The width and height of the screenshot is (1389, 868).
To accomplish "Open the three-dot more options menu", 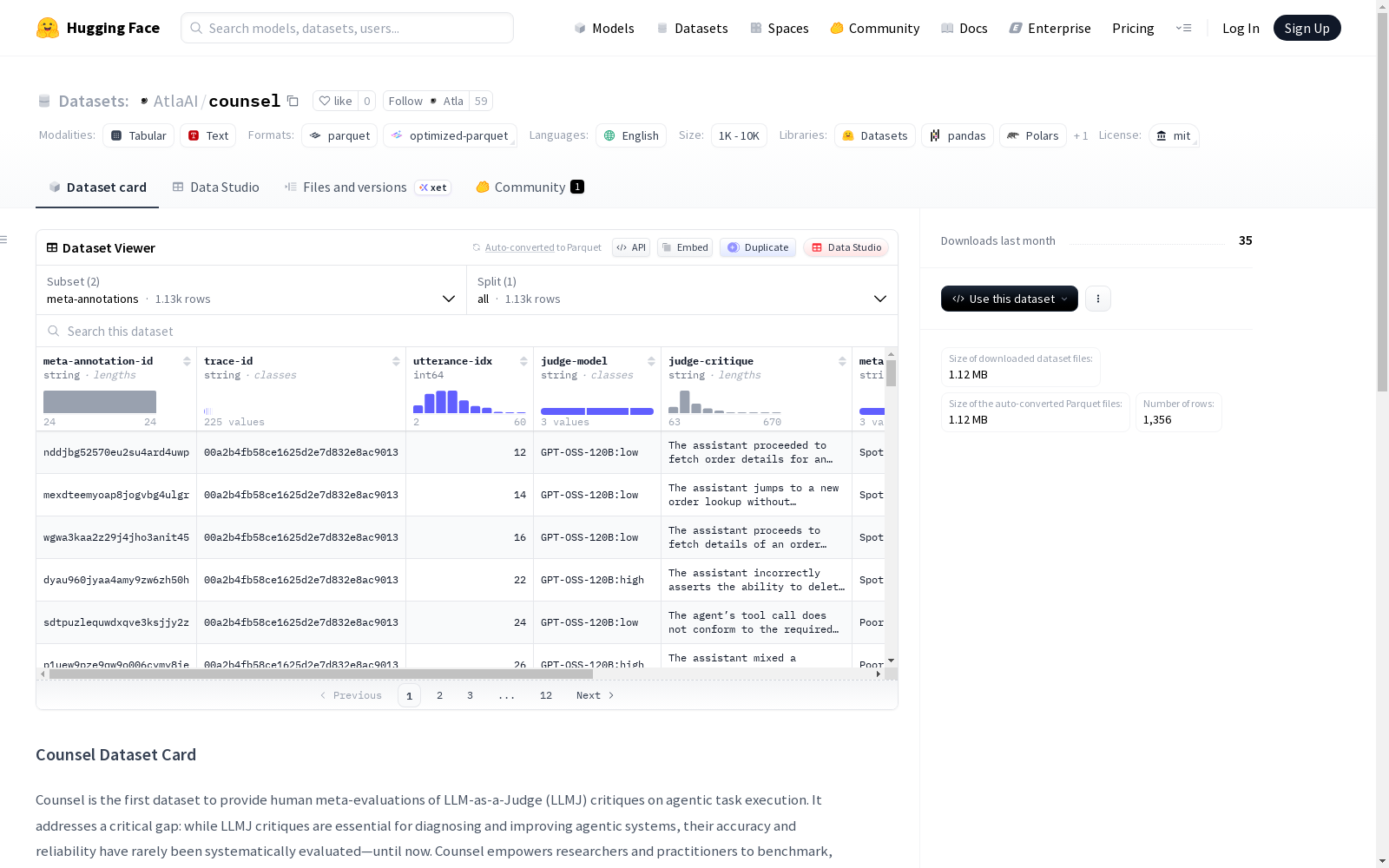I will click(x=1098, y=299).
